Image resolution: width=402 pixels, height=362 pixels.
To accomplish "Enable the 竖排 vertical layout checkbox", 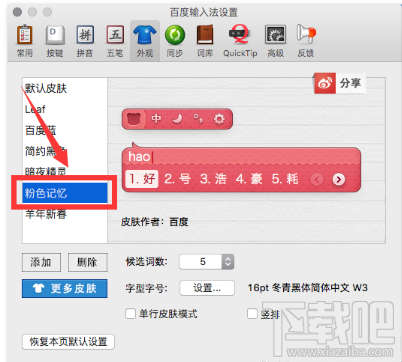I will click(252, 314).
